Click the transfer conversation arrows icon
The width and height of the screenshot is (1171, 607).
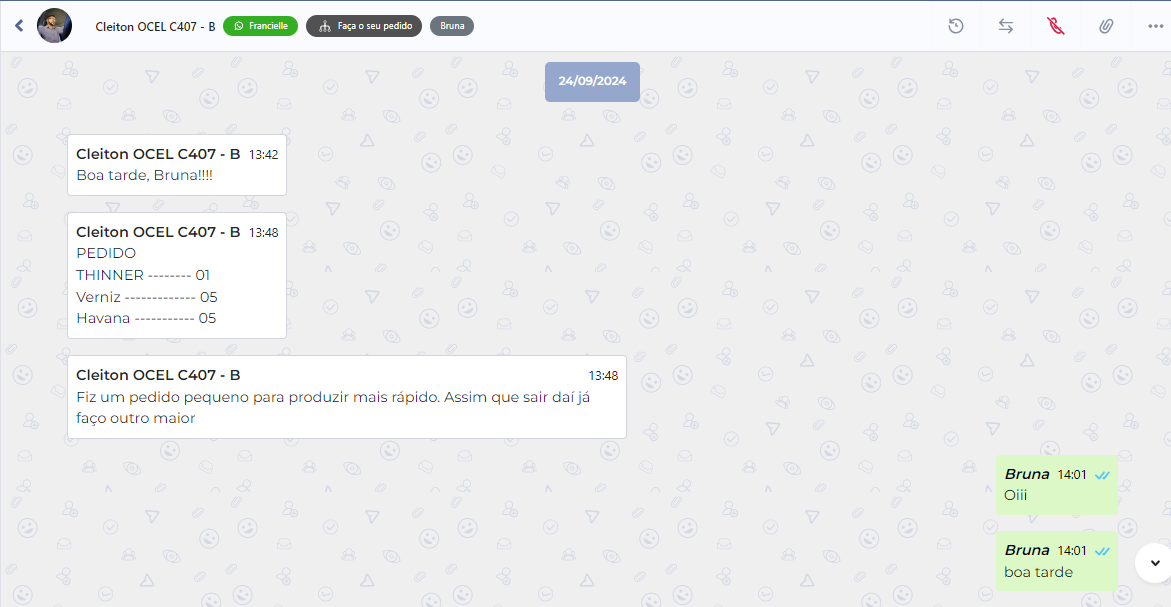1006,26
